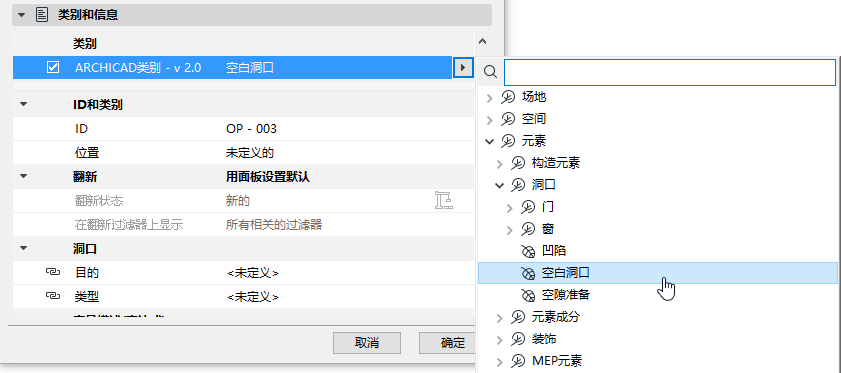Click the 翻新状态 value 新的

238,201
